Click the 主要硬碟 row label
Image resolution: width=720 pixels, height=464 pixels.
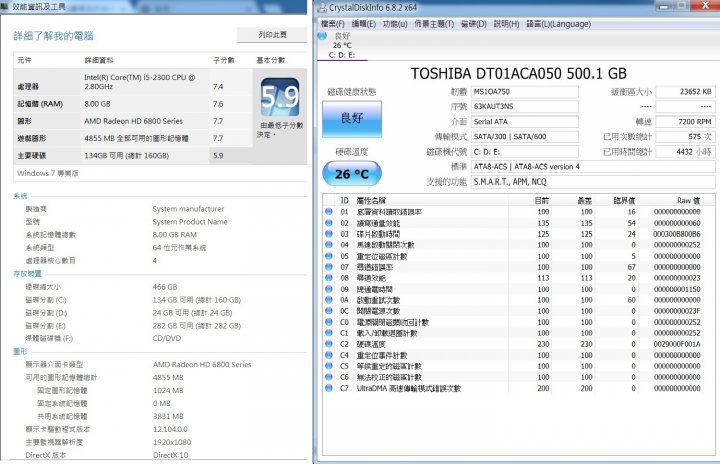click(x=32, y=156)
